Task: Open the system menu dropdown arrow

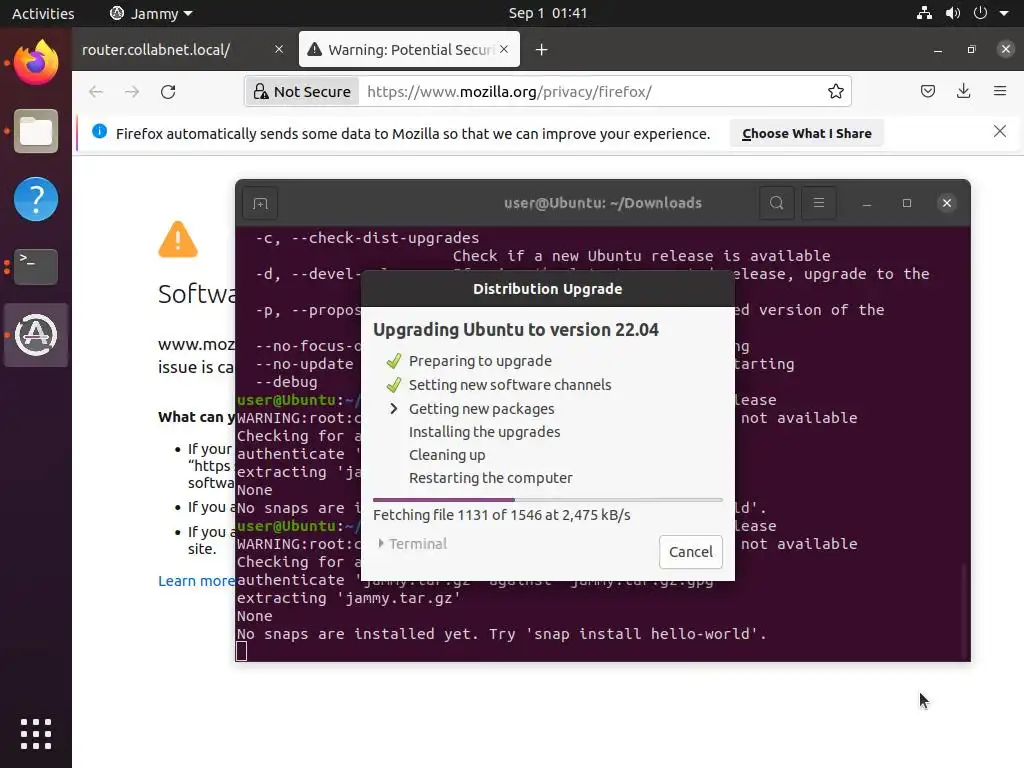Action: click(x=1004, y=13)
